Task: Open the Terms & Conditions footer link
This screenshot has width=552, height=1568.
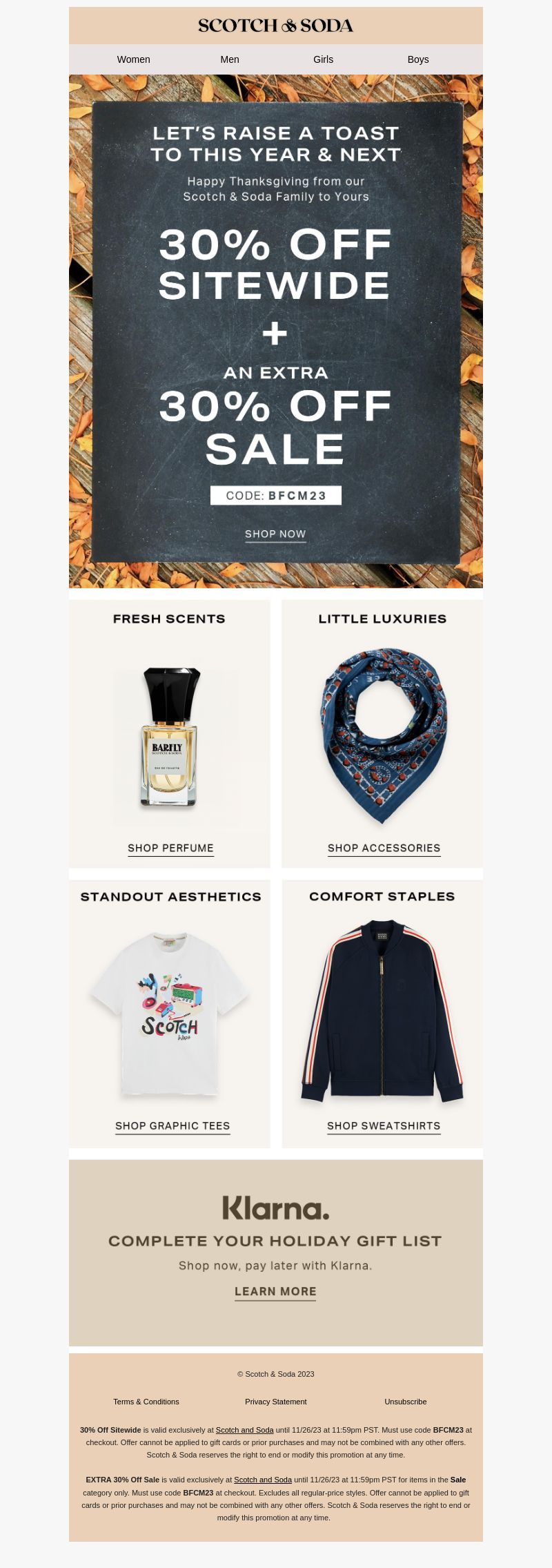Action: (146, 1402)
